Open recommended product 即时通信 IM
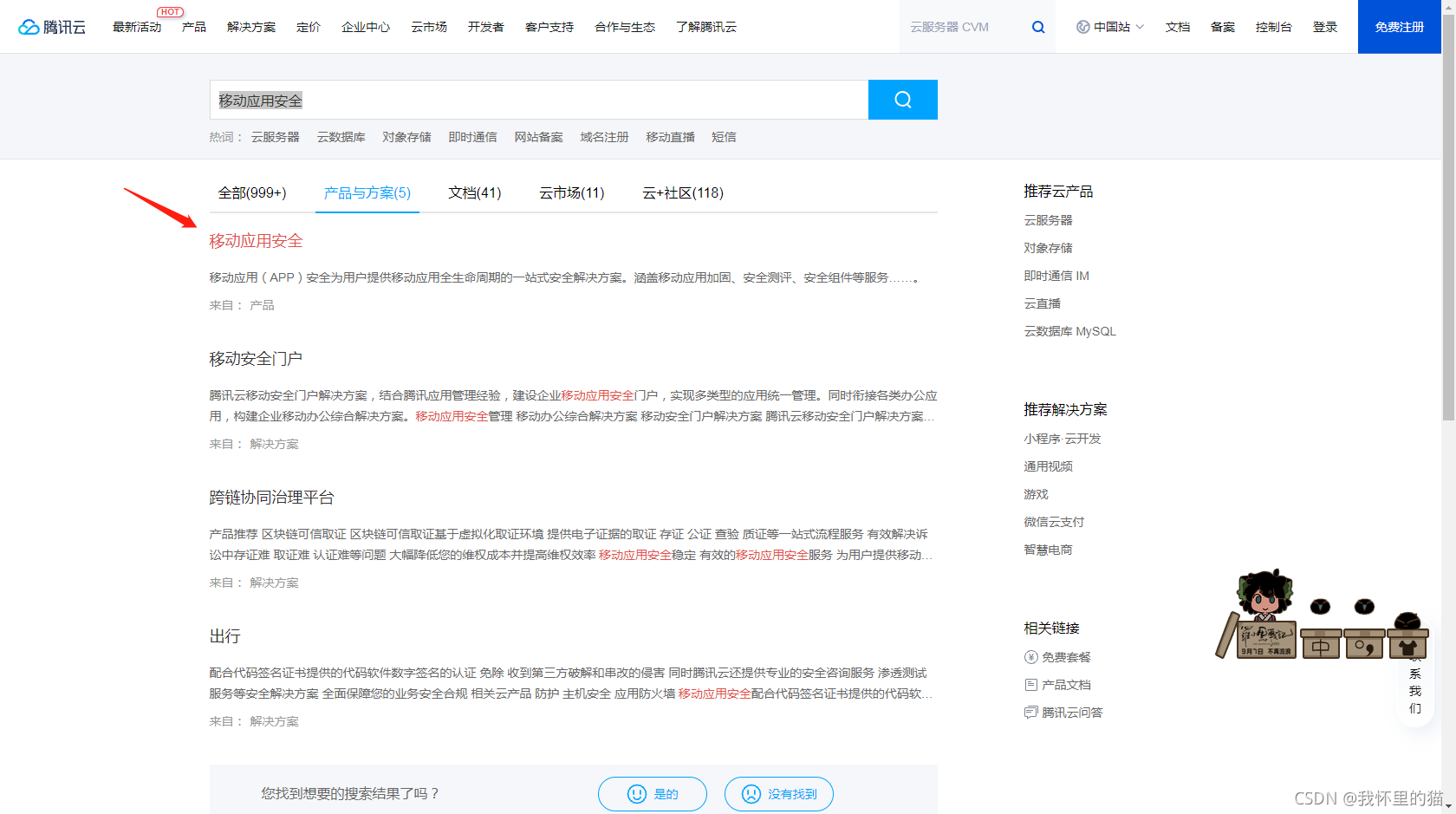This screenshot has width=1456, height=814. 1056,276
